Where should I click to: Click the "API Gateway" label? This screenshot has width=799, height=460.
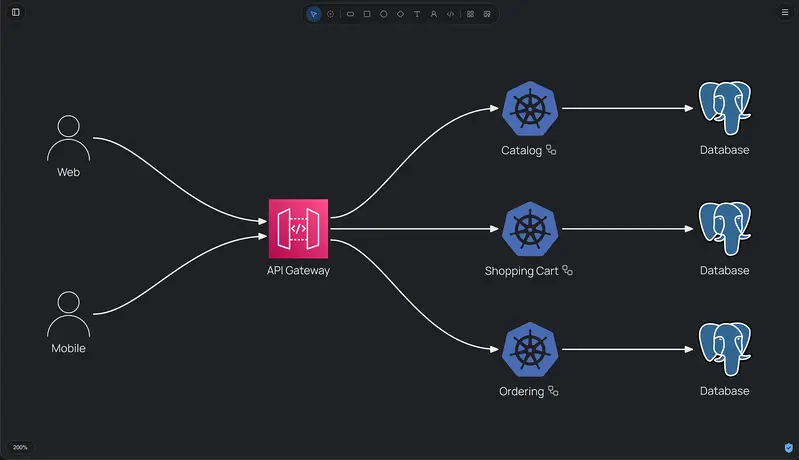[299, 270]
